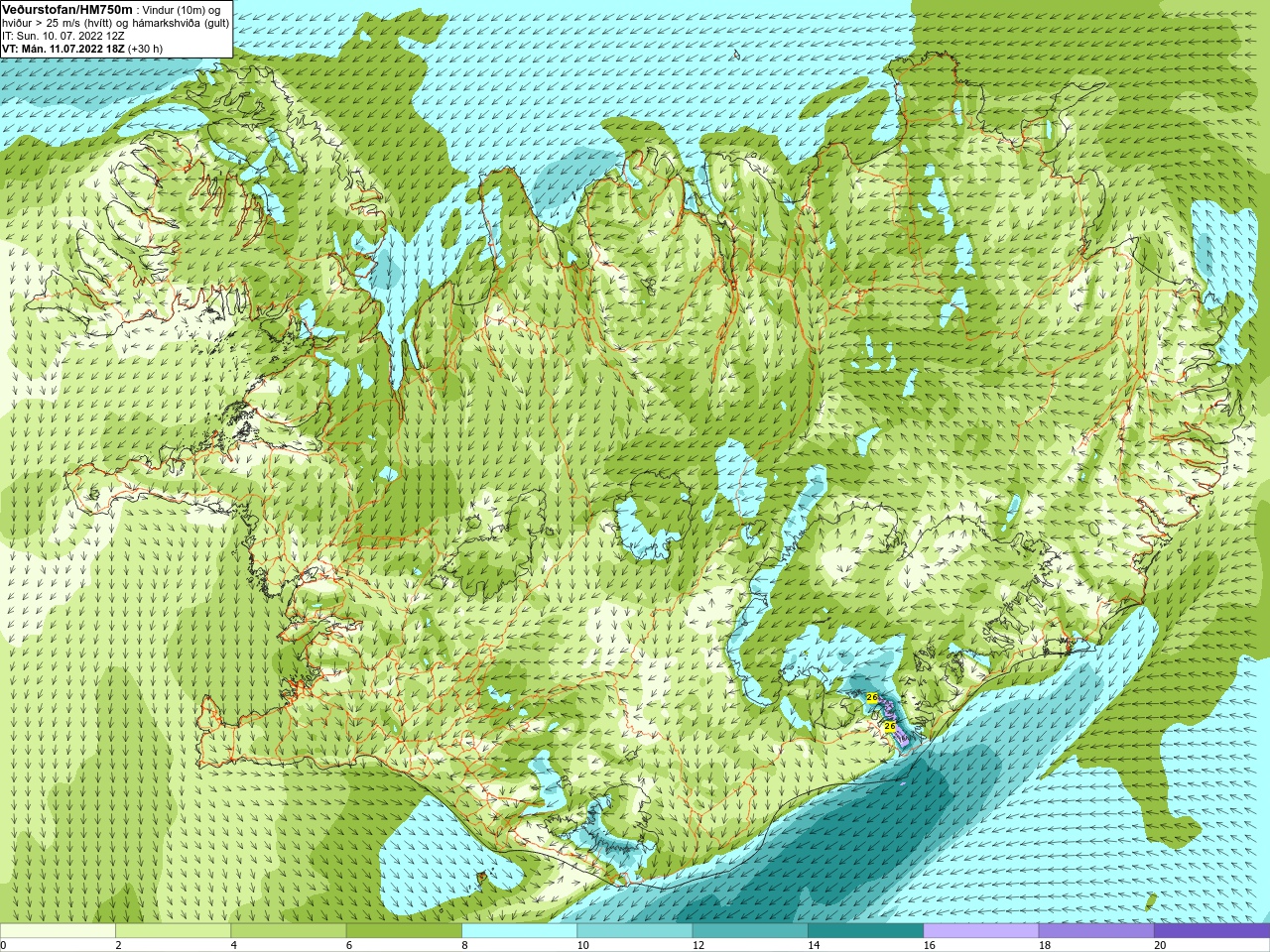Click the scale label "6"
The image size is (1270, 952).
coord(349,945)
